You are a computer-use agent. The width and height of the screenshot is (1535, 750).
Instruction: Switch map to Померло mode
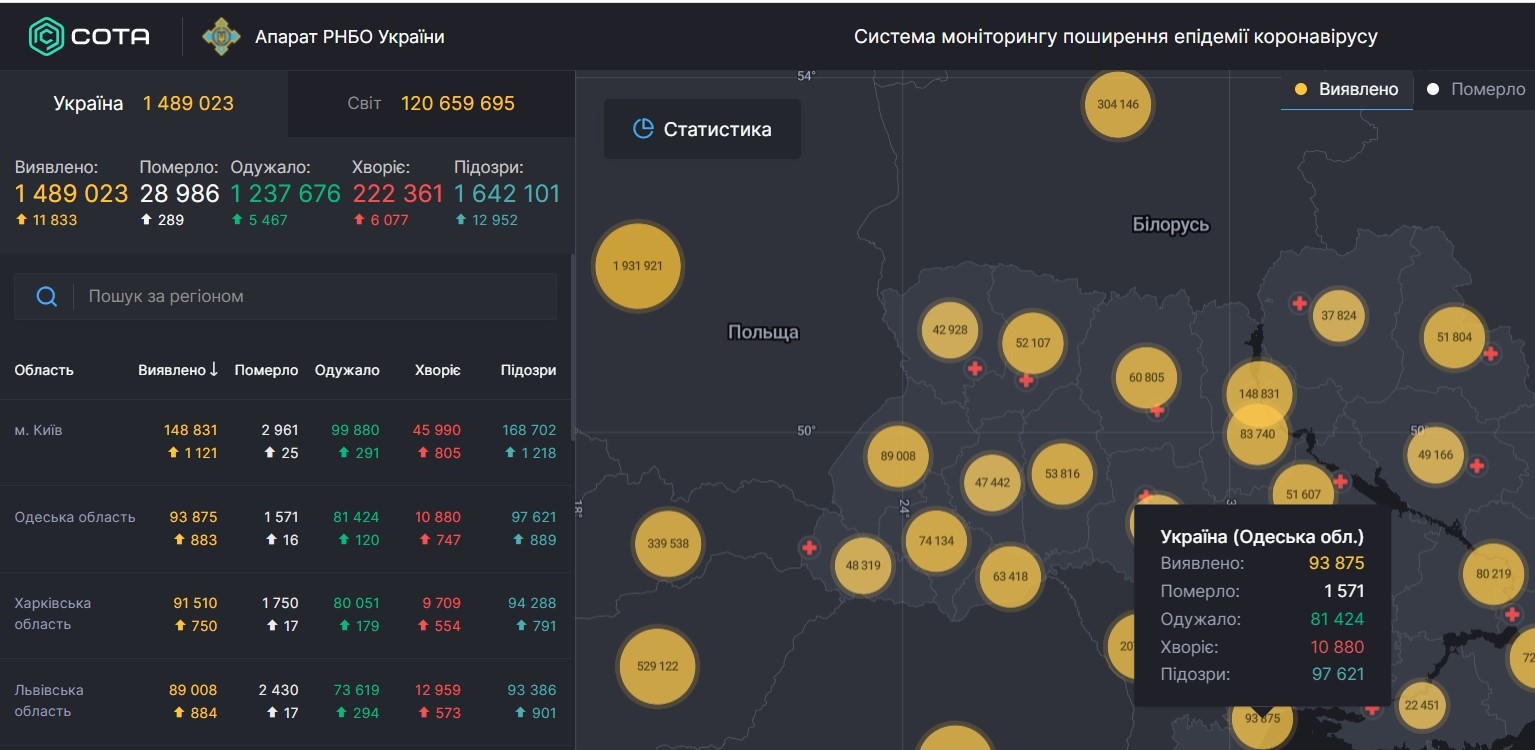[1476, 89]
